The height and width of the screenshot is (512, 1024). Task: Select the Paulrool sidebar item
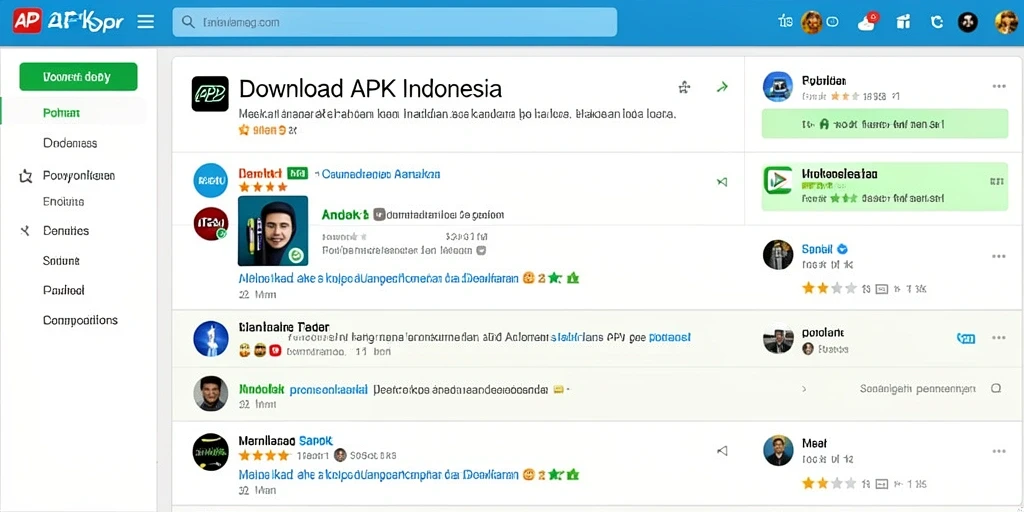click(x=63, y=290)
